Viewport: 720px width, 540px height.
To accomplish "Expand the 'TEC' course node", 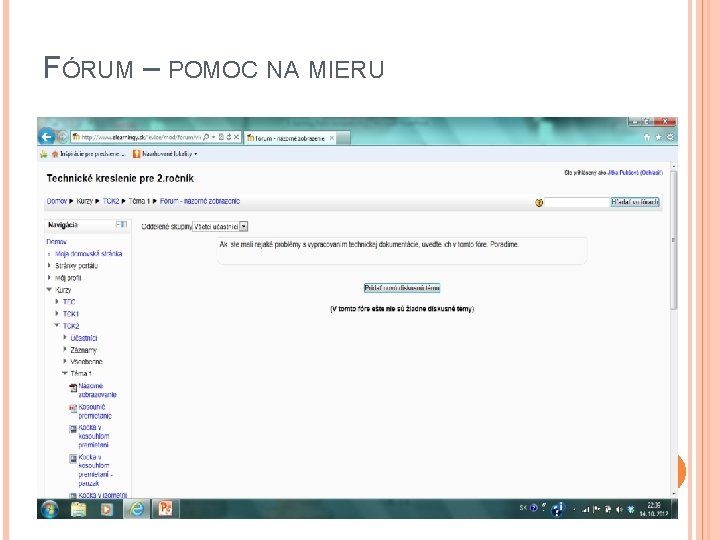I will pos(57,302).
